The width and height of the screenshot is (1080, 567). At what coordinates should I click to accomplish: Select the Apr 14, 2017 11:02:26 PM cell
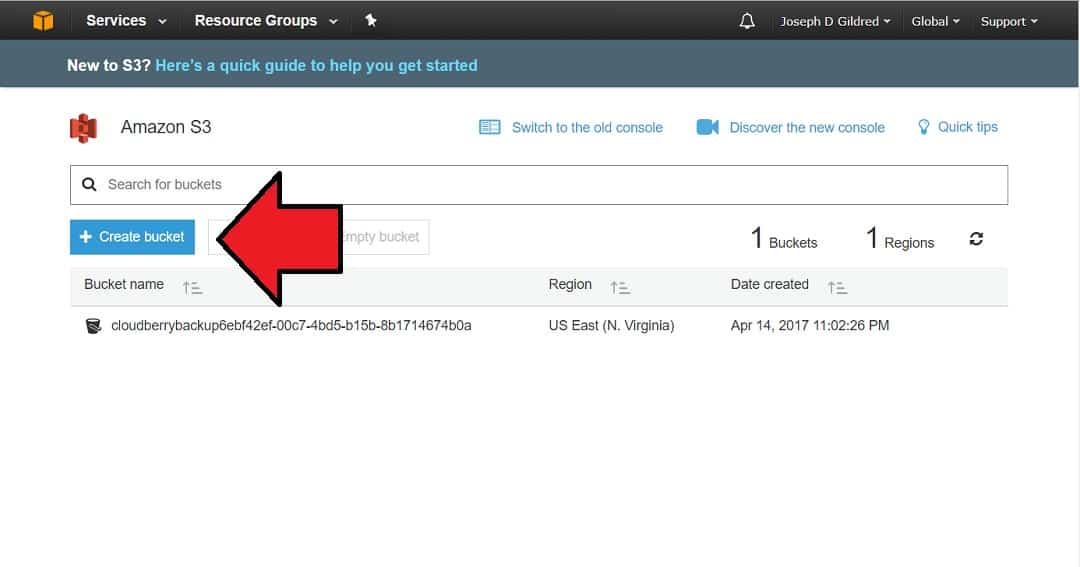point(810,325)
